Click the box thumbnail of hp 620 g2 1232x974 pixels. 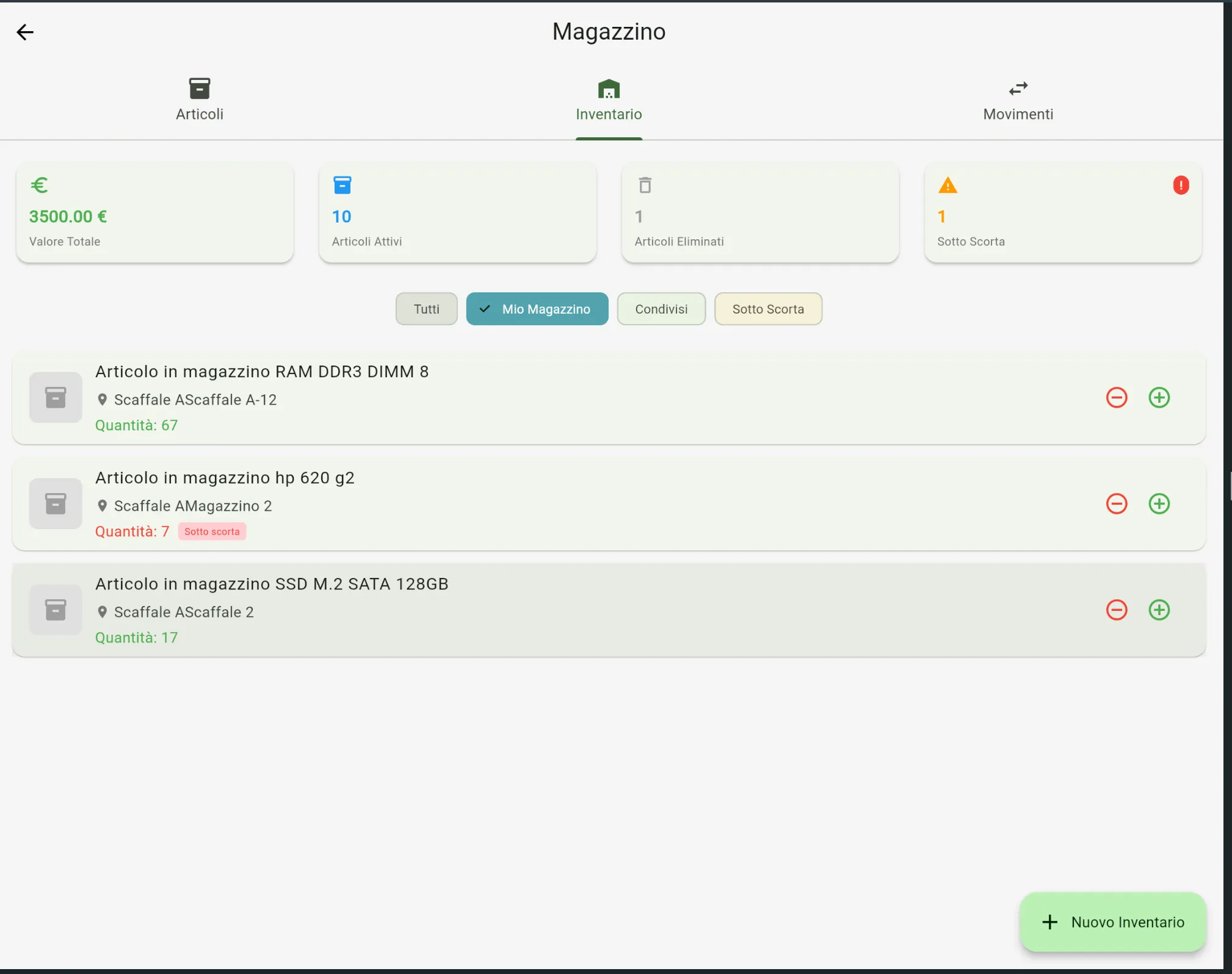(x=56, y=504)
